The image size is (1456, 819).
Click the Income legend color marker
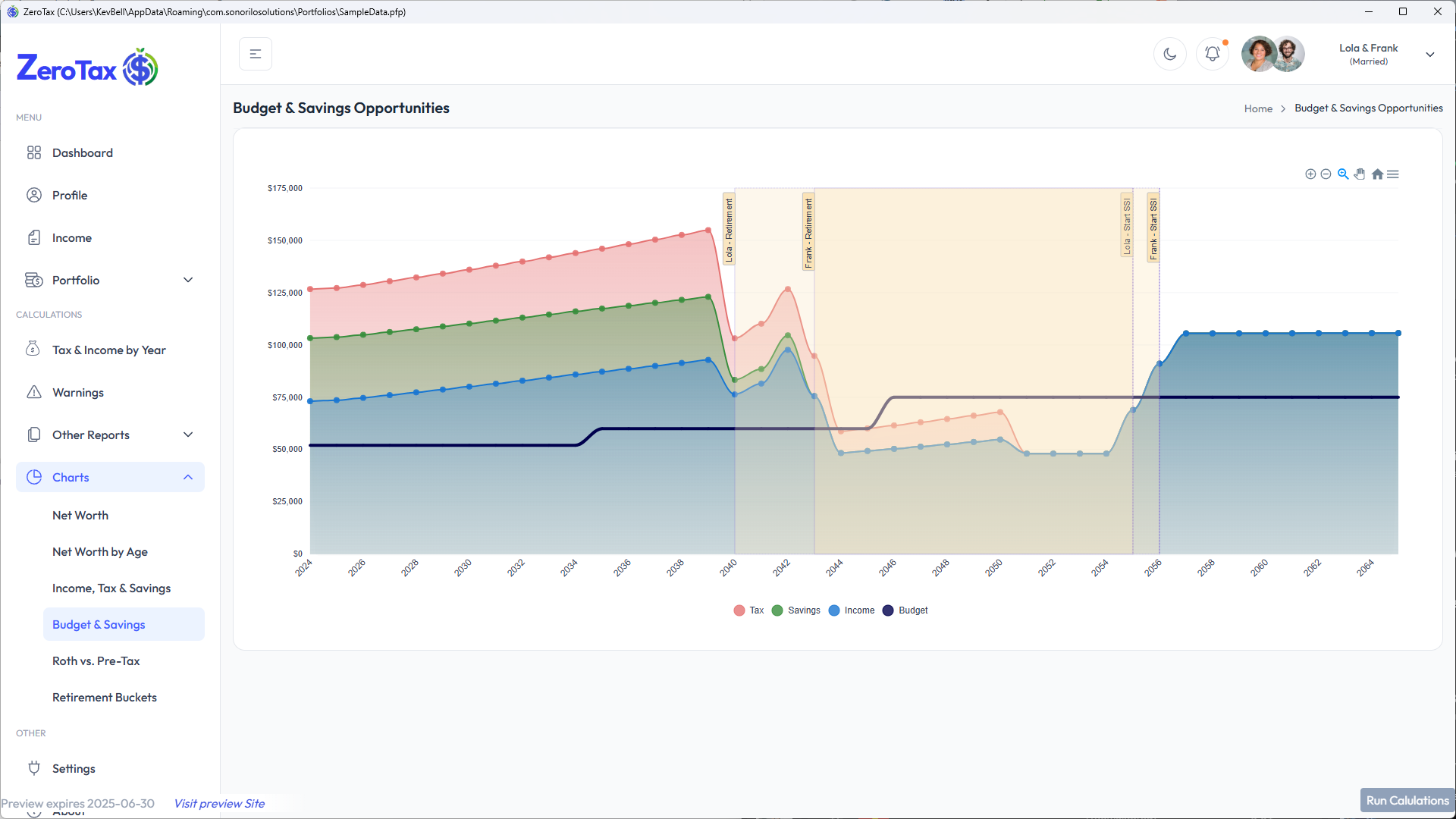pos(834,610)
